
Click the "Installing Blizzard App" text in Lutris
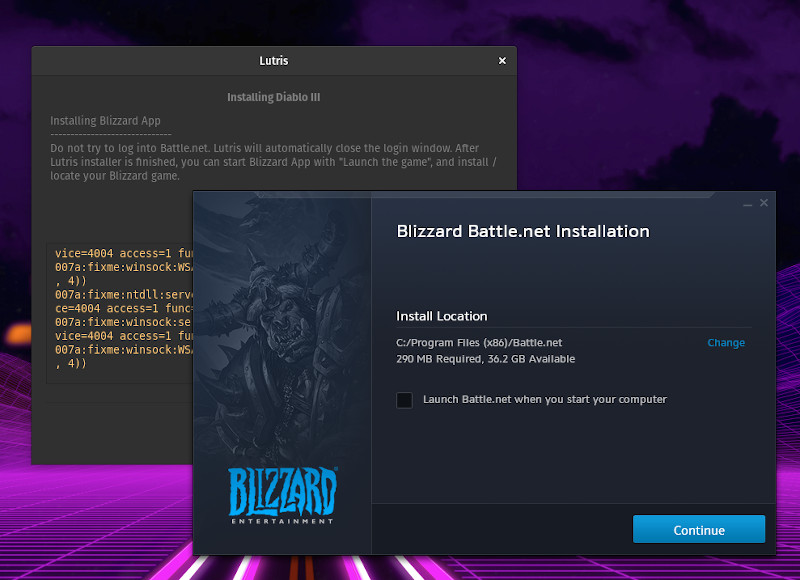coord(105,121)
